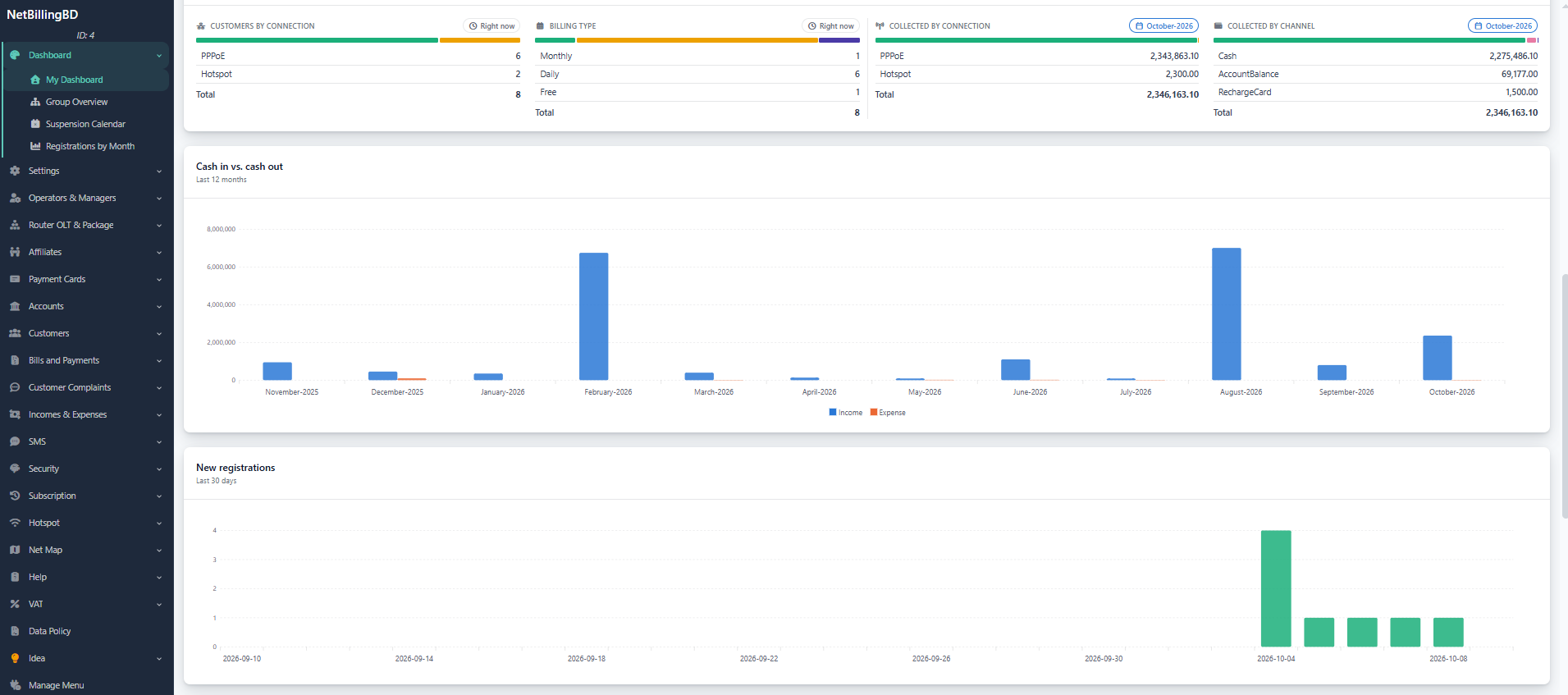Click the Idea lightbulb icon
Viewport: 1568px width, 695px height.
point(15,658)
